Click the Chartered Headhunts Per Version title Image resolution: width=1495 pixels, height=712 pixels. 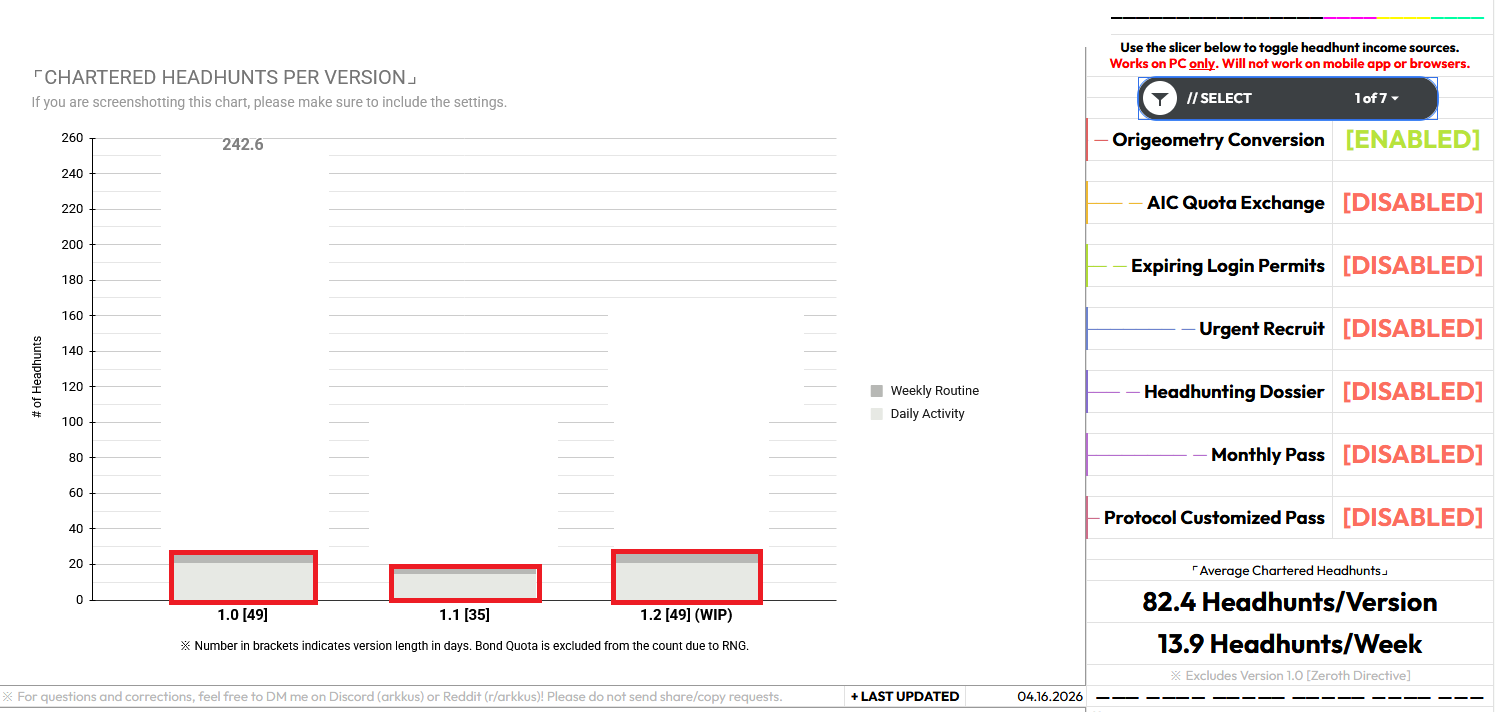point(224,78)
